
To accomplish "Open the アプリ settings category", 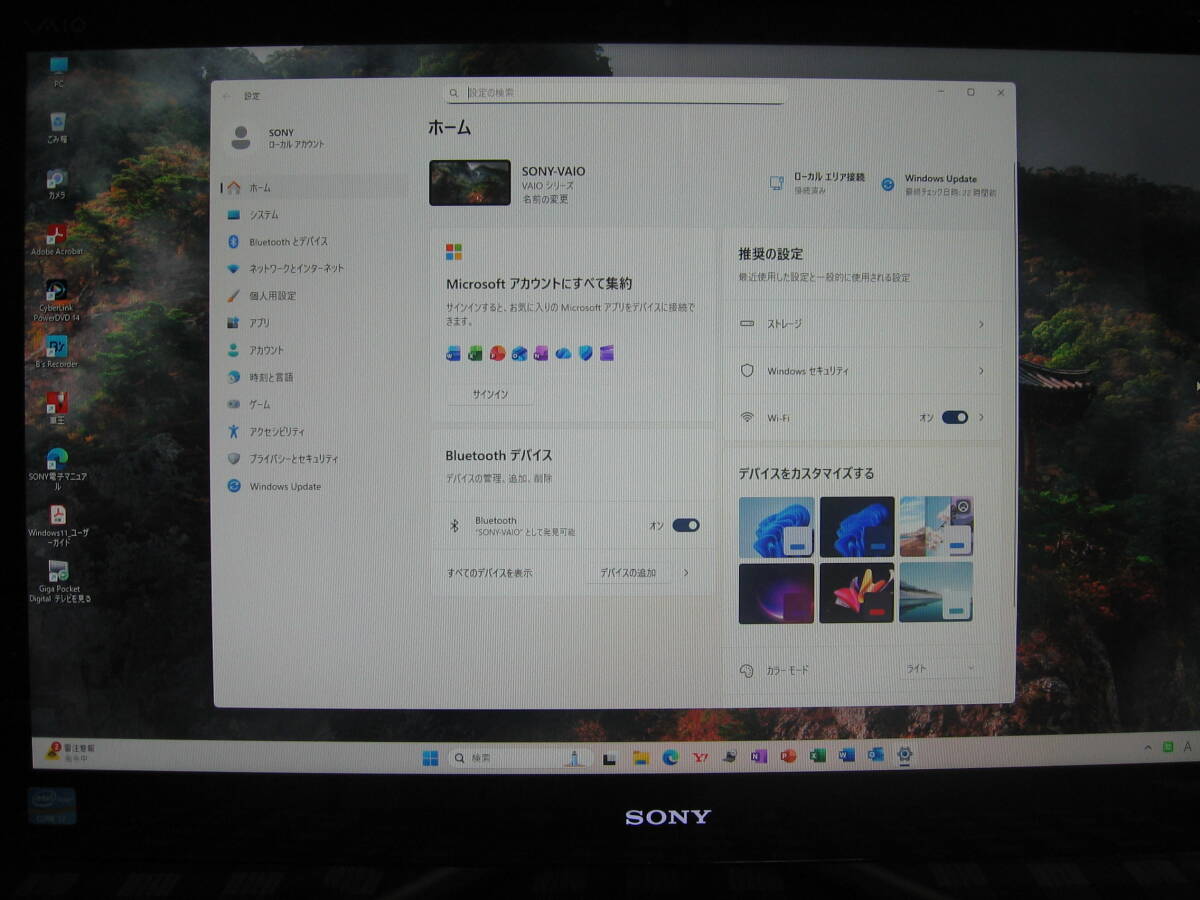I will point(314,323).
